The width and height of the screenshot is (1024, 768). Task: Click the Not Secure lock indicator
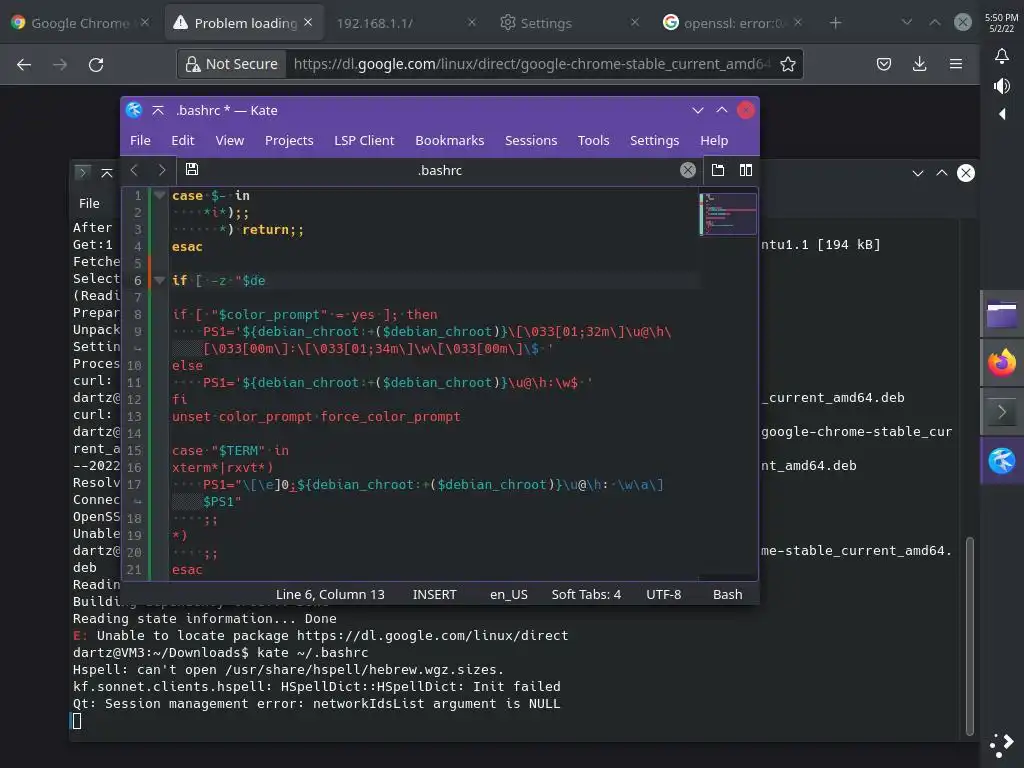232,64
